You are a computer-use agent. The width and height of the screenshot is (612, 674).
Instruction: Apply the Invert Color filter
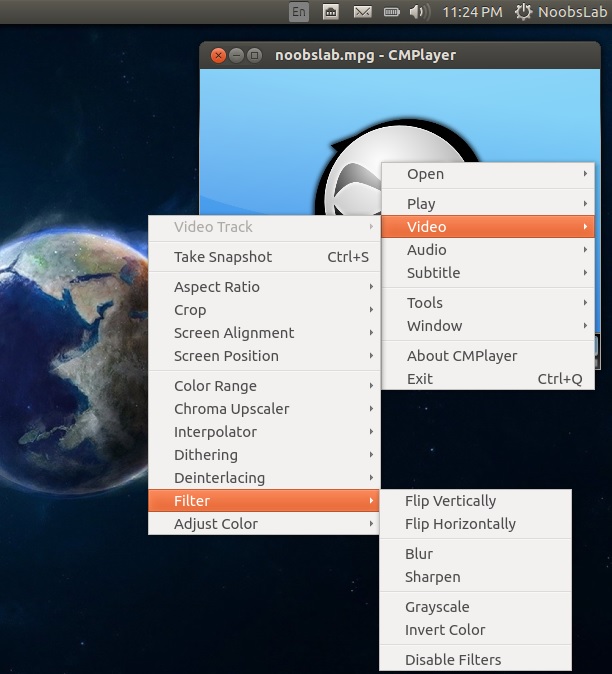coord(476,630)
